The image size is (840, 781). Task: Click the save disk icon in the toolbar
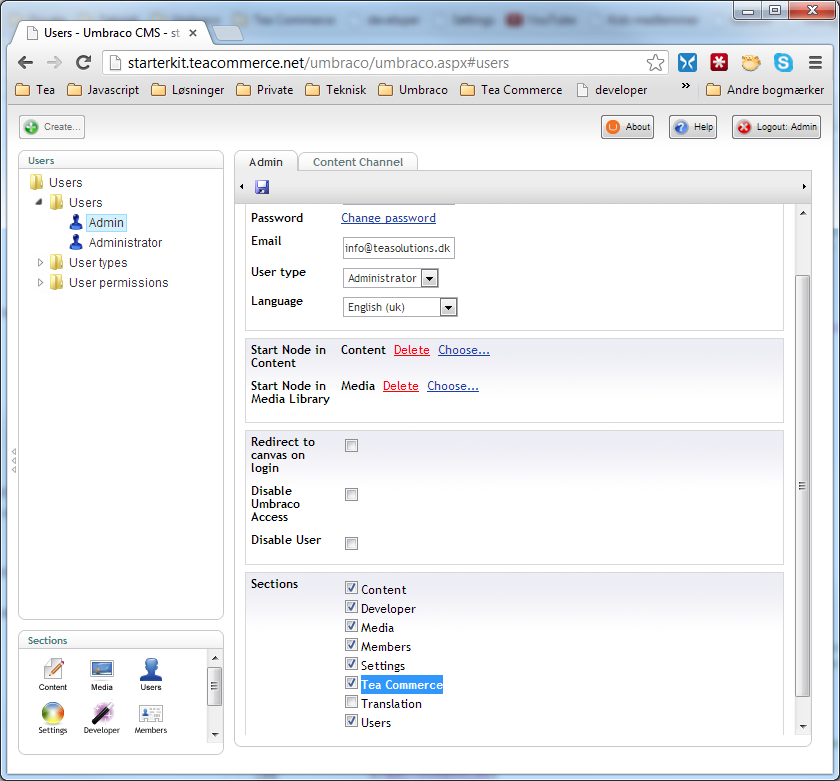(x=262, y=187)
